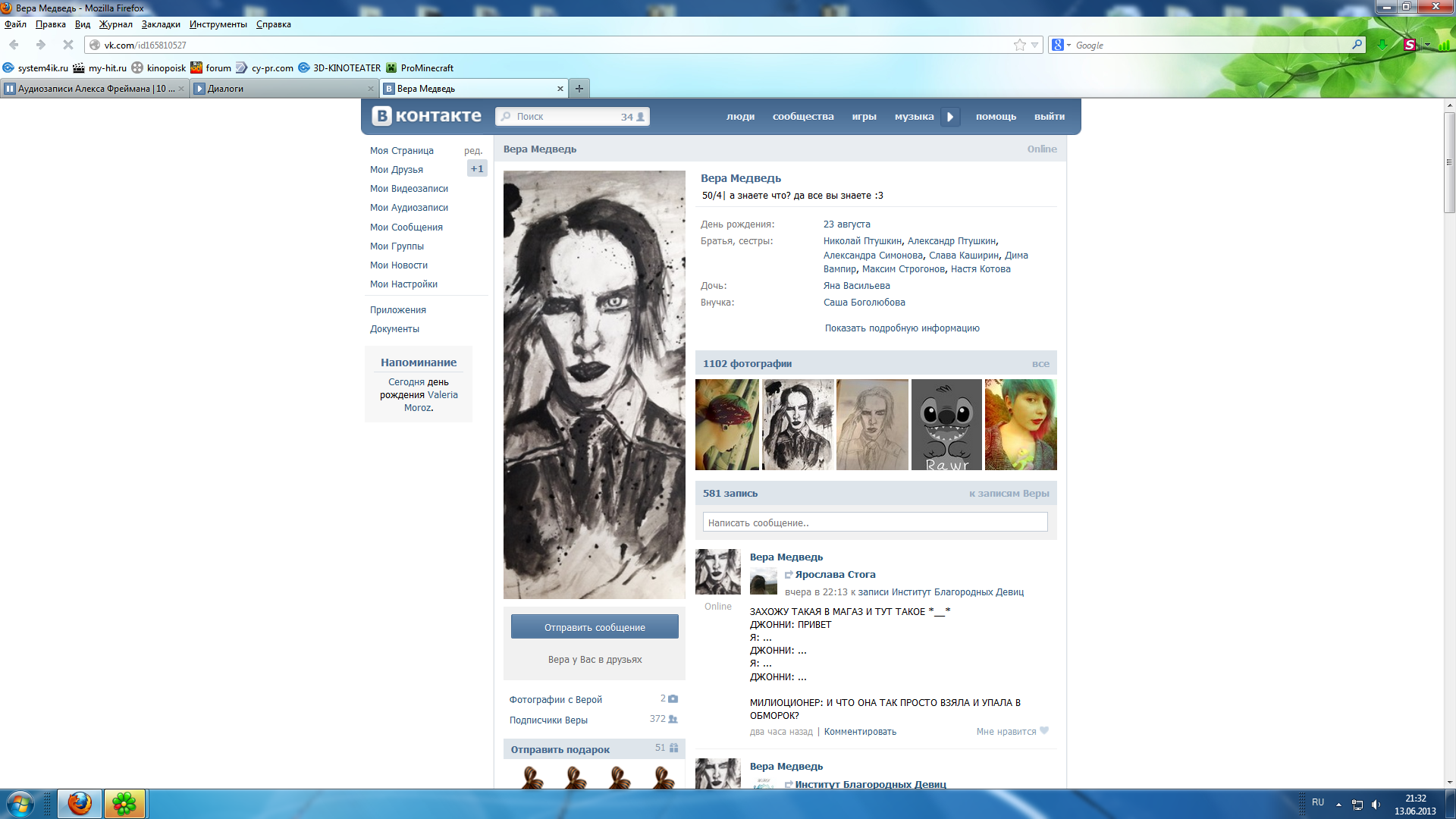Open Мои Настройки in sidebar
Image resolution: width=1456 pixels, height=819 pixels.
click(x=403, y=284)
